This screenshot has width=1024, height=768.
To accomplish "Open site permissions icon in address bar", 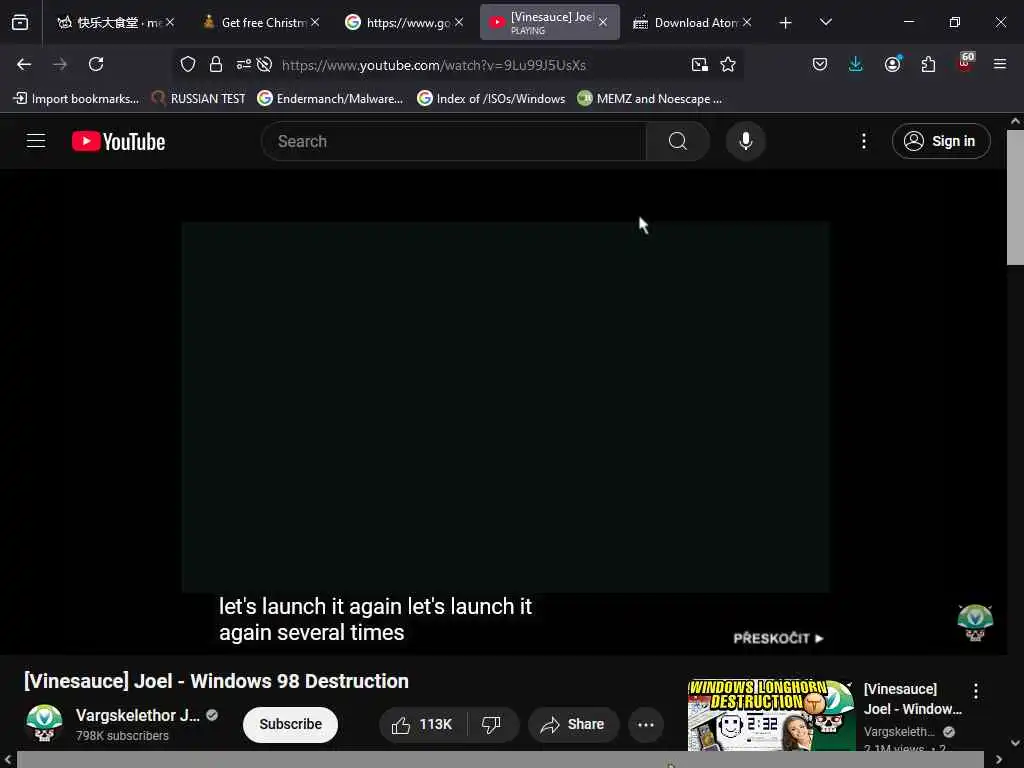I will (x=244, y=64).
